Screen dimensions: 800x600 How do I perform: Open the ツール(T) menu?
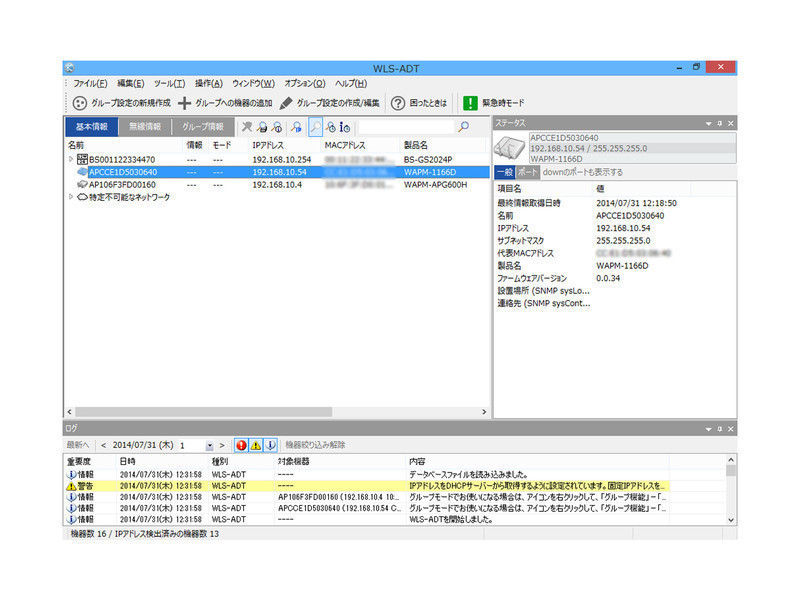click(168, 83)
